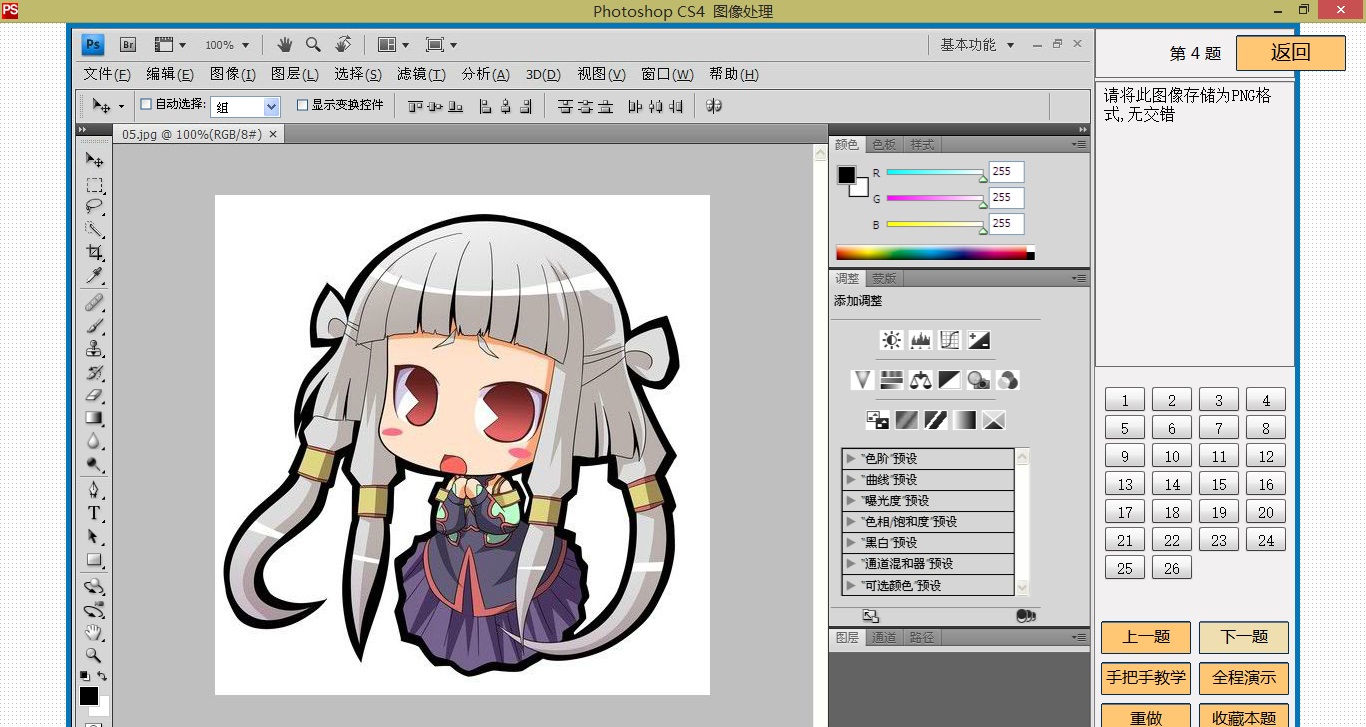Click the 返回 button

click(1290, 53)
